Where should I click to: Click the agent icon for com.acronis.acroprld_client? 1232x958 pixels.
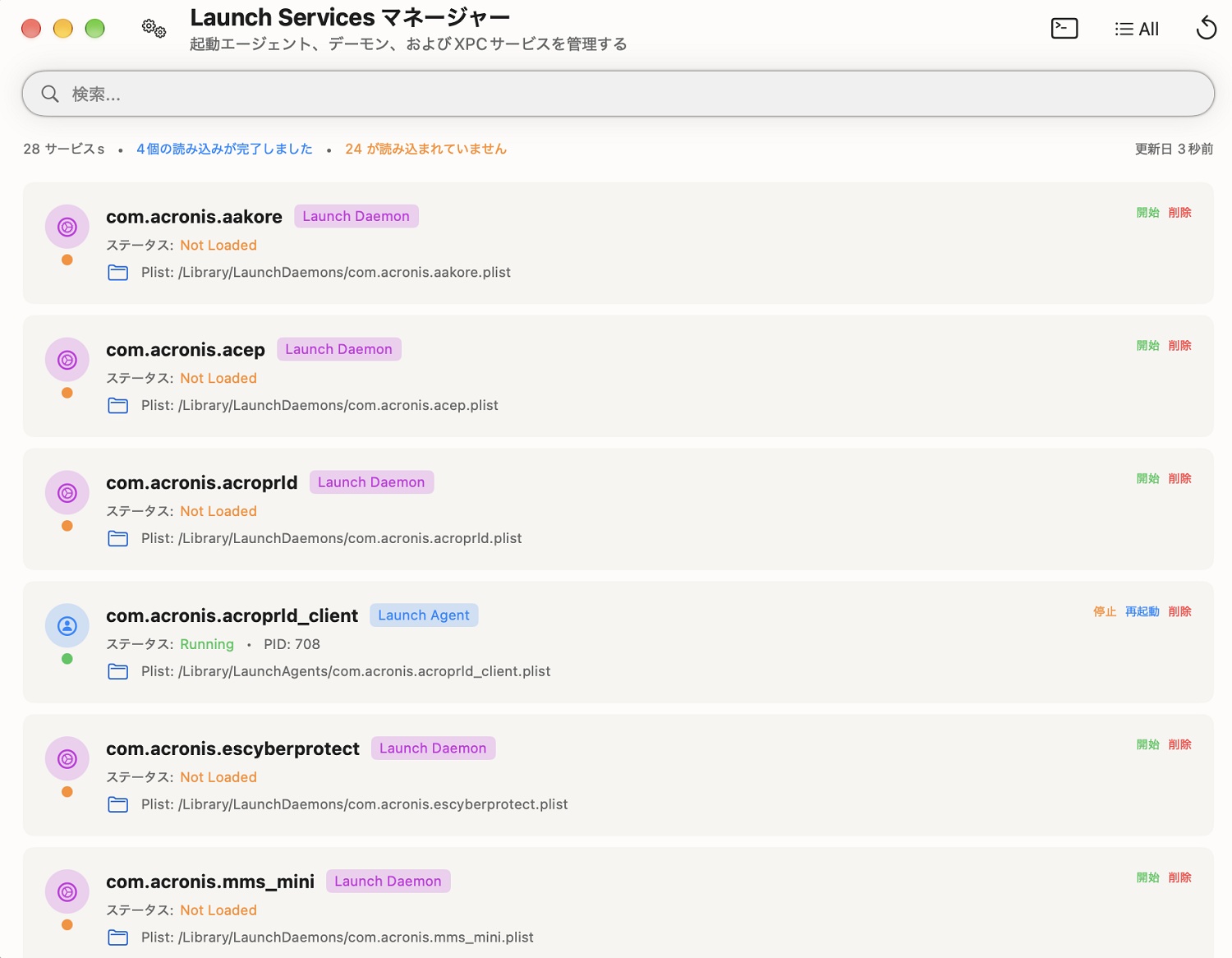coord(67,626)
